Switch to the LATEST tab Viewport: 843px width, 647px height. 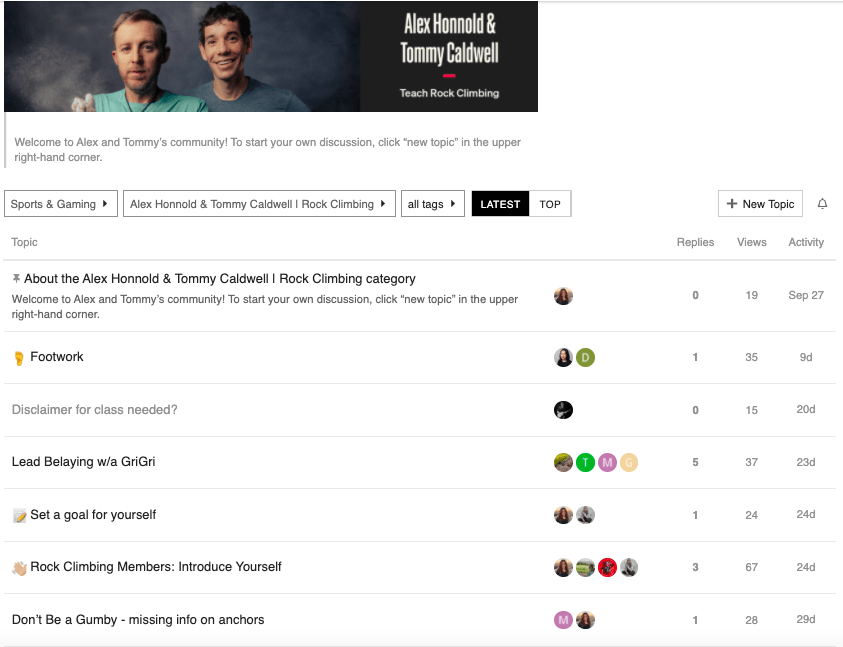click(500, 204)
